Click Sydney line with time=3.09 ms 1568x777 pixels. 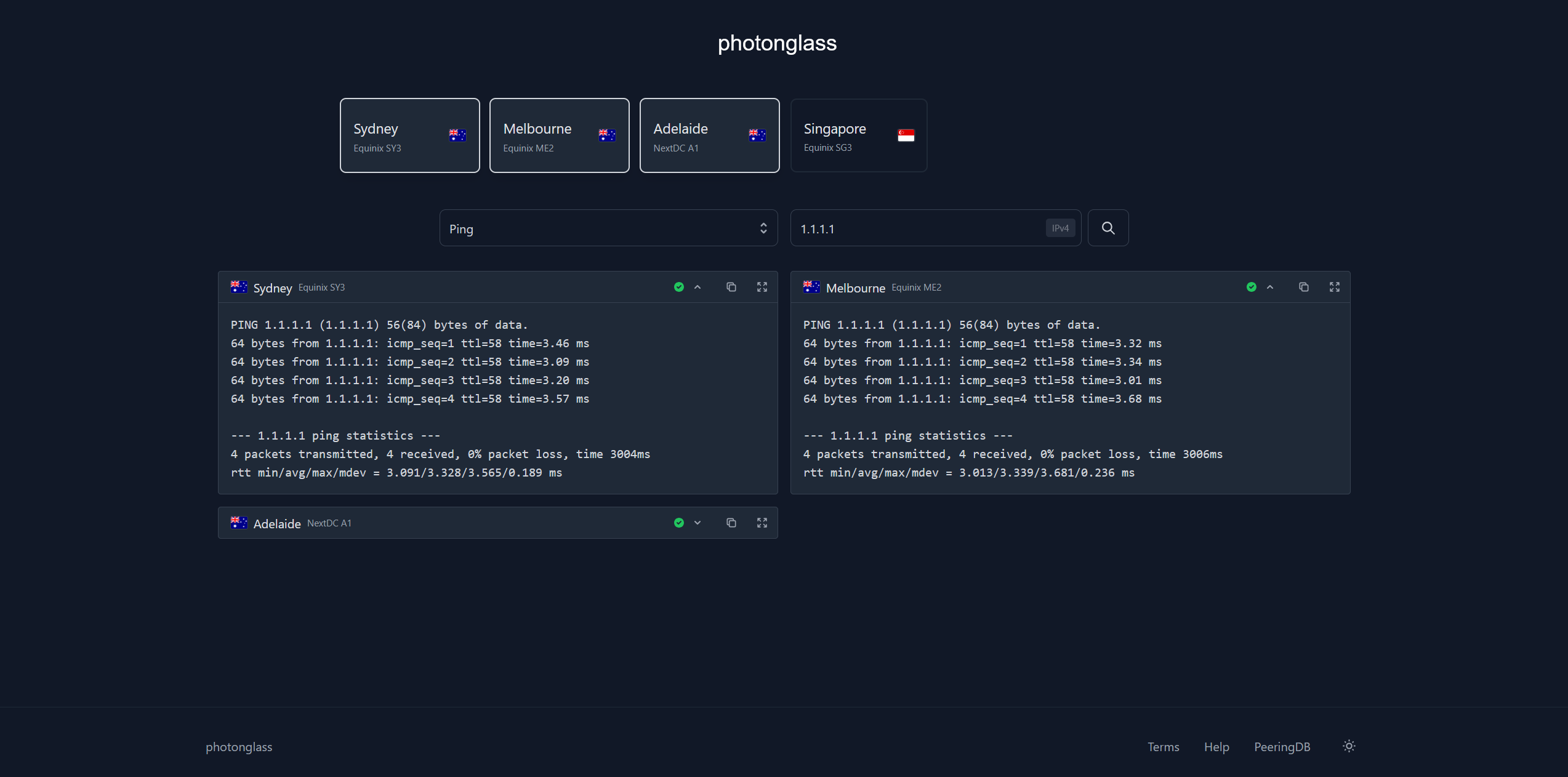pos(410,362)
